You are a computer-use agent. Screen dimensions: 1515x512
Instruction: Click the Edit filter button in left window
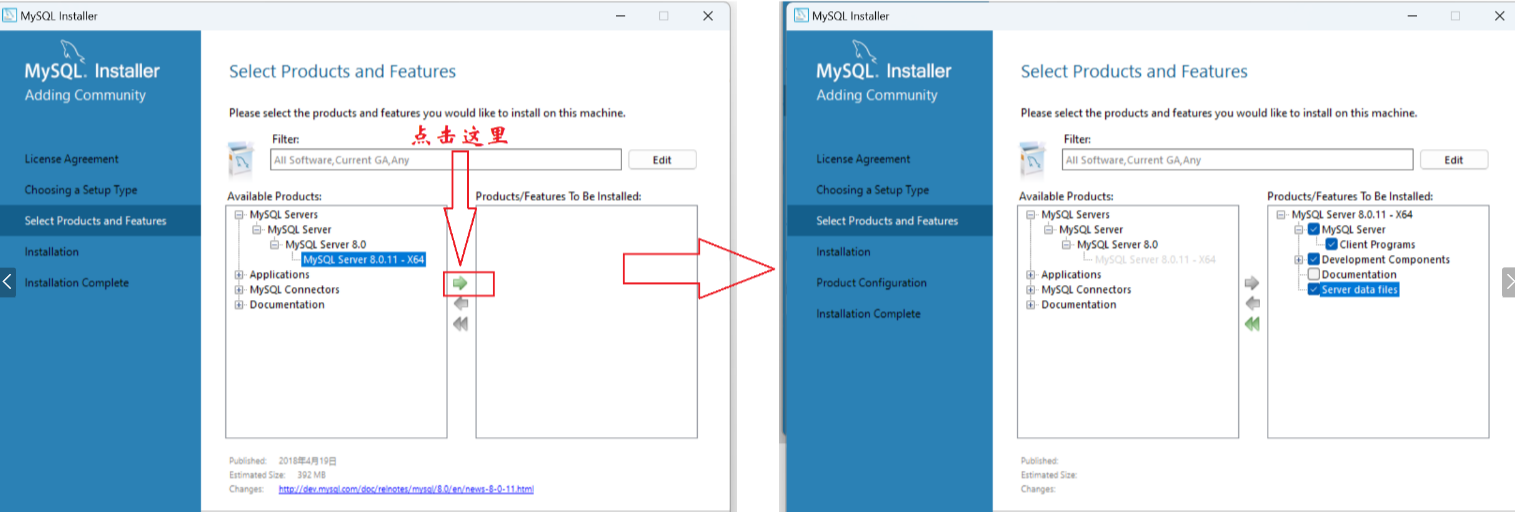coord(662,160)
